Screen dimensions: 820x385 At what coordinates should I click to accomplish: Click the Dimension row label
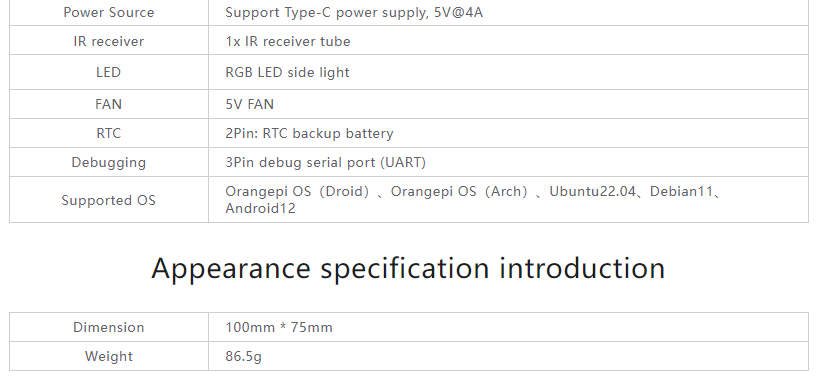click(109, 327)
